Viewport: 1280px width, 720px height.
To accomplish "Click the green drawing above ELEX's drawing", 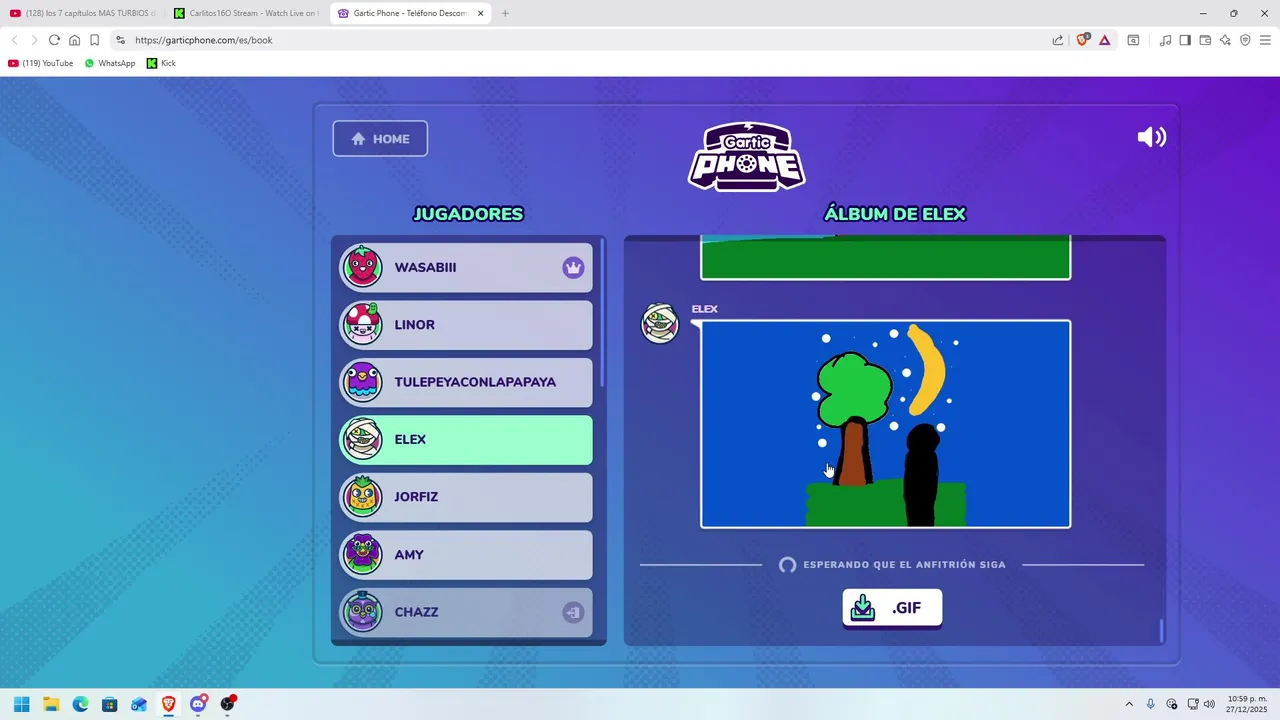I will pyautogui.click(x=886, y=258).
